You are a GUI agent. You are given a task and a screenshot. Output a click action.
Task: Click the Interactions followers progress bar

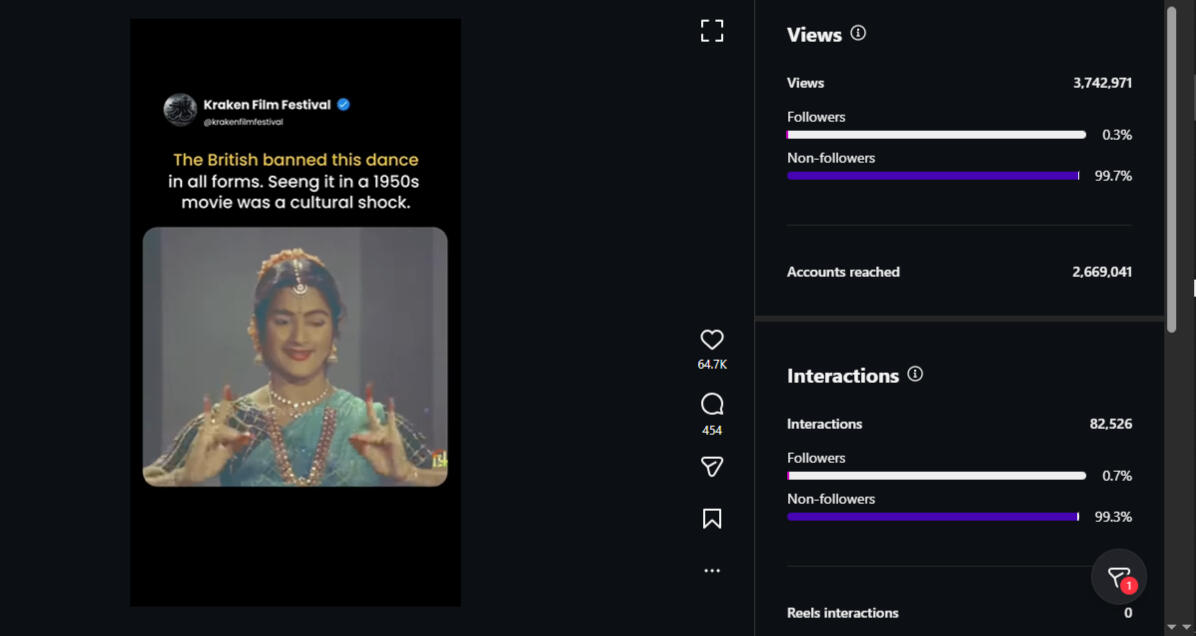tap(936, 476)
